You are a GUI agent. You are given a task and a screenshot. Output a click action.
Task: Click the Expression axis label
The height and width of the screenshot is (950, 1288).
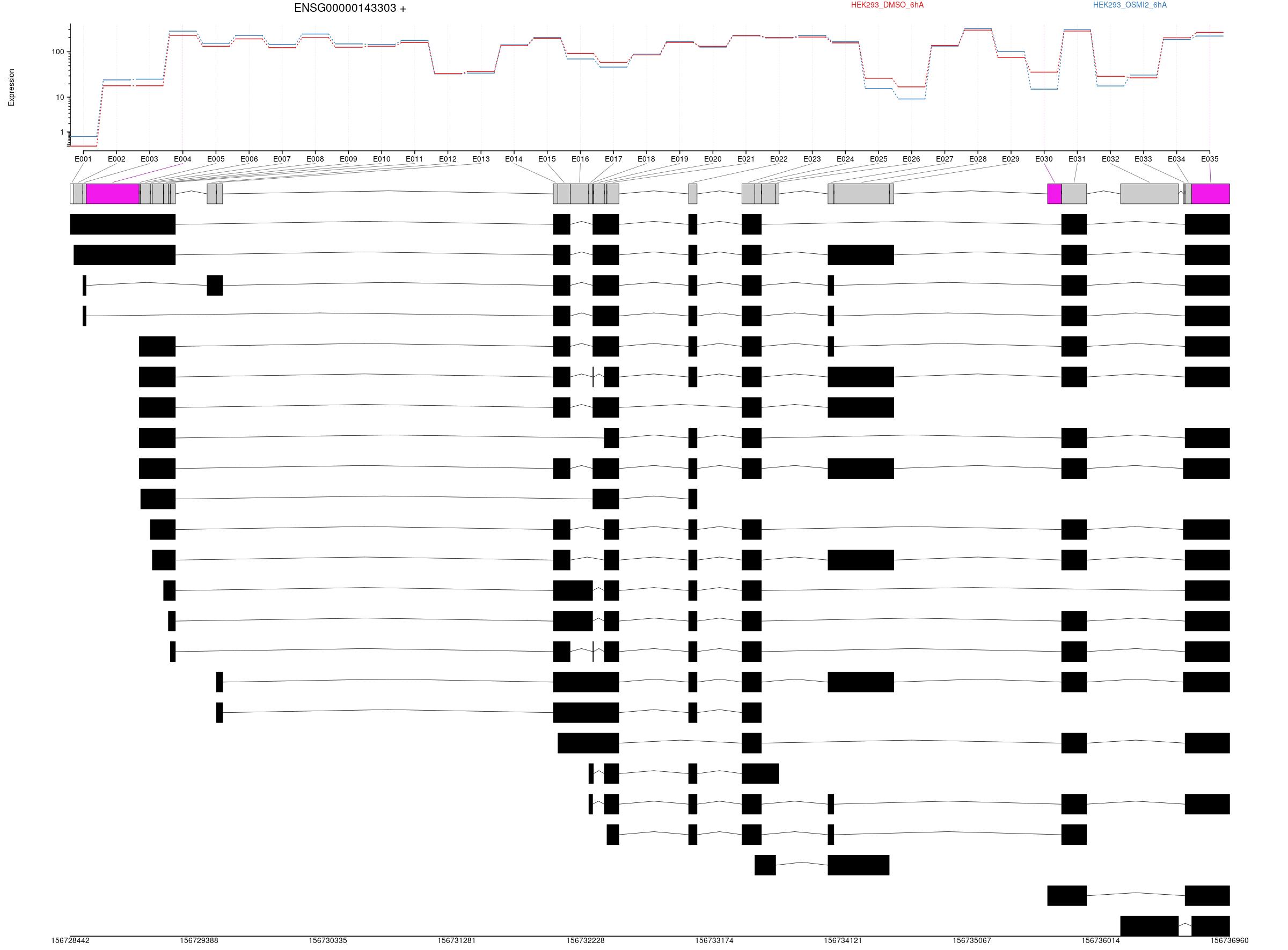(x=11, y=87)
